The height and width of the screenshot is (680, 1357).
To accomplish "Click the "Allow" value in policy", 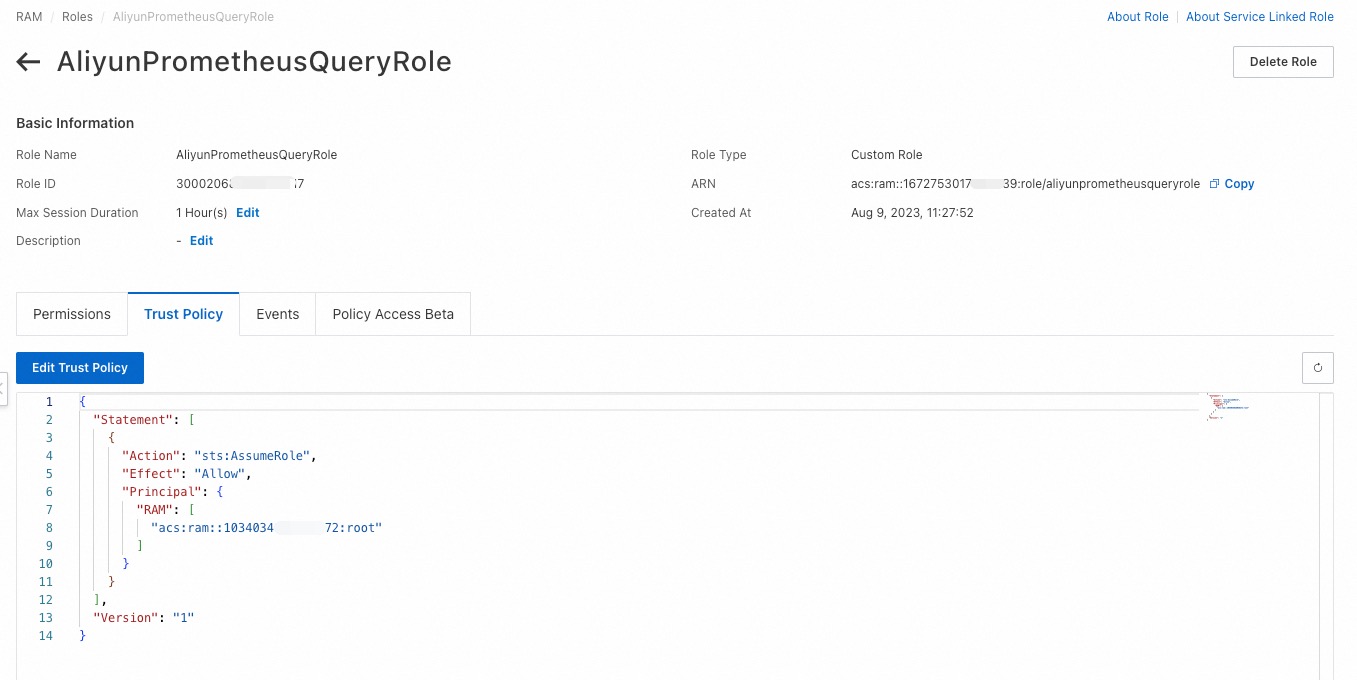I will 219,474.
